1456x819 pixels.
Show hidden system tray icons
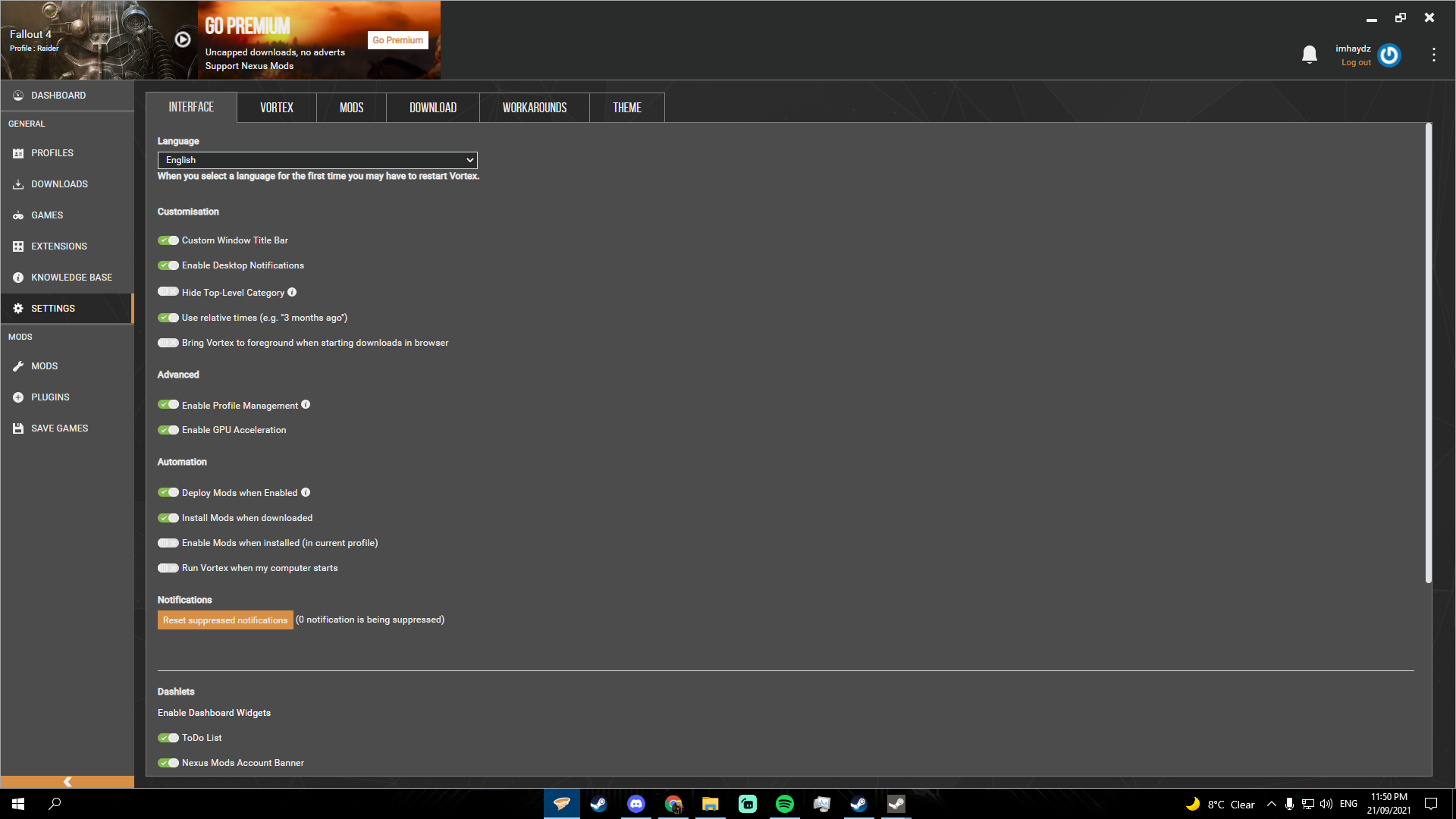pyautogui.click(x=1272, y=804)
